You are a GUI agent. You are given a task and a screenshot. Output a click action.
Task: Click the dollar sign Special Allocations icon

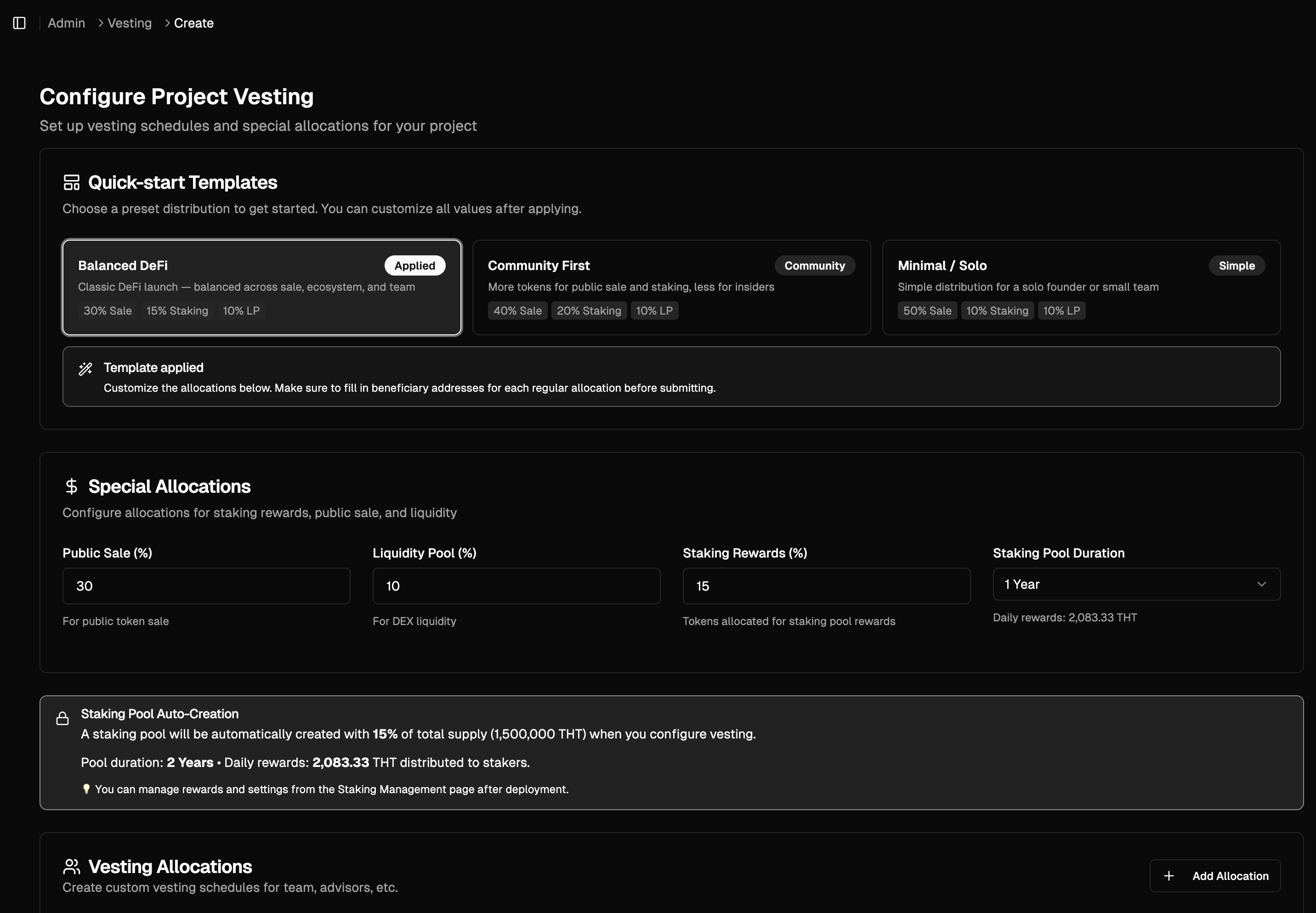(72, 486)
